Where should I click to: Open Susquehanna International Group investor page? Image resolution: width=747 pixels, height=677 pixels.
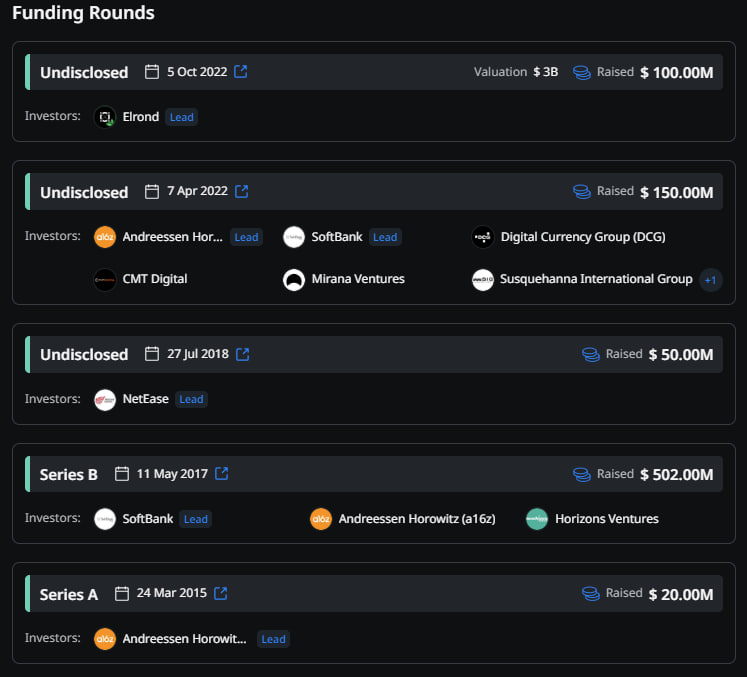[x=596, y=279]
